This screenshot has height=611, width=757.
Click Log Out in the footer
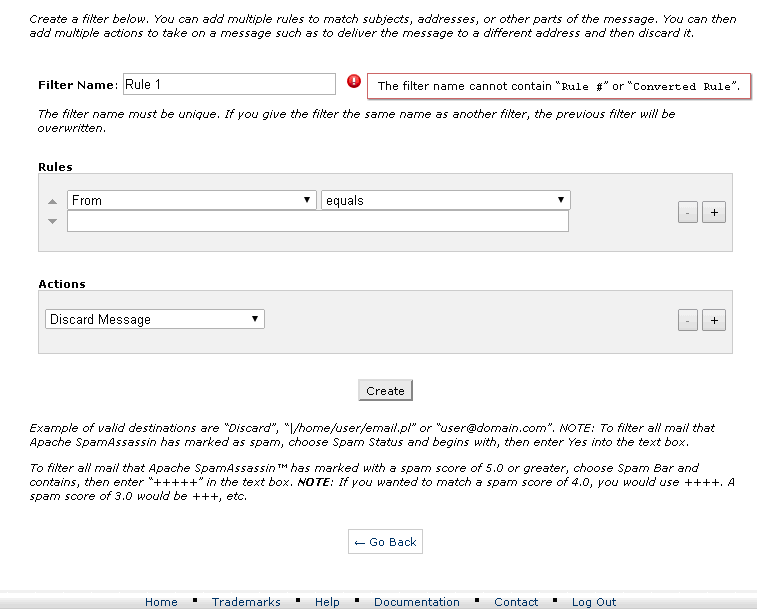[x=594, y=602]
